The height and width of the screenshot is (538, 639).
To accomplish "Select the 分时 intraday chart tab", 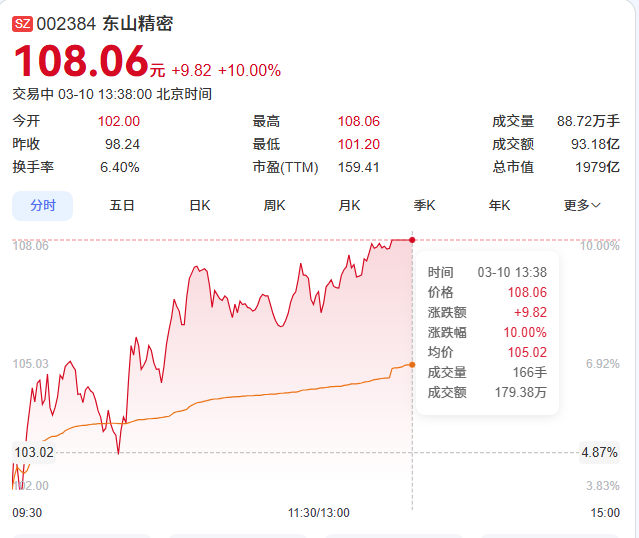I will (x=43, y=205).
